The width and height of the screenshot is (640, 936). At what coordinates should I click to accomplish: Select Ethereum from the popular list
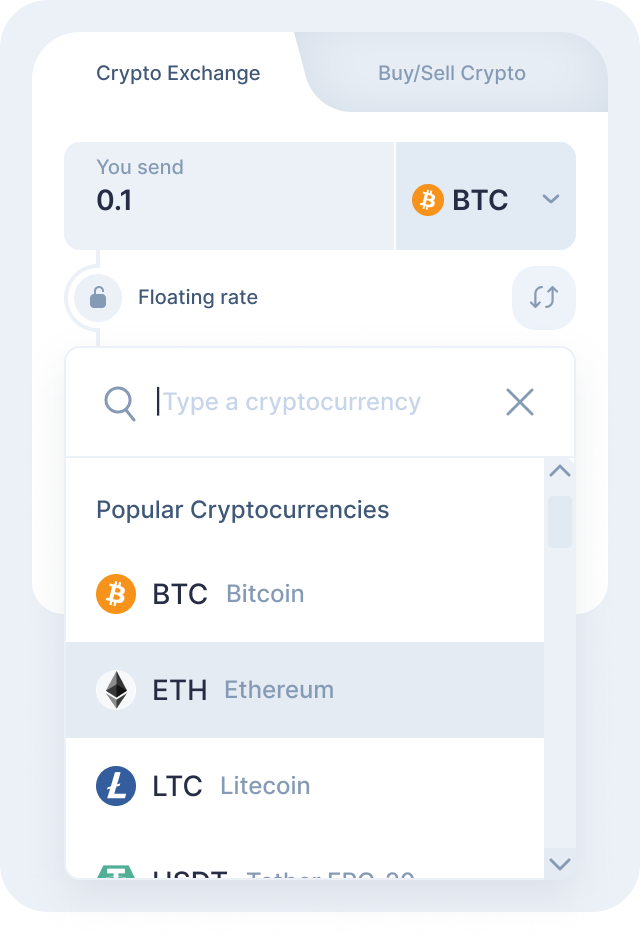278,690
